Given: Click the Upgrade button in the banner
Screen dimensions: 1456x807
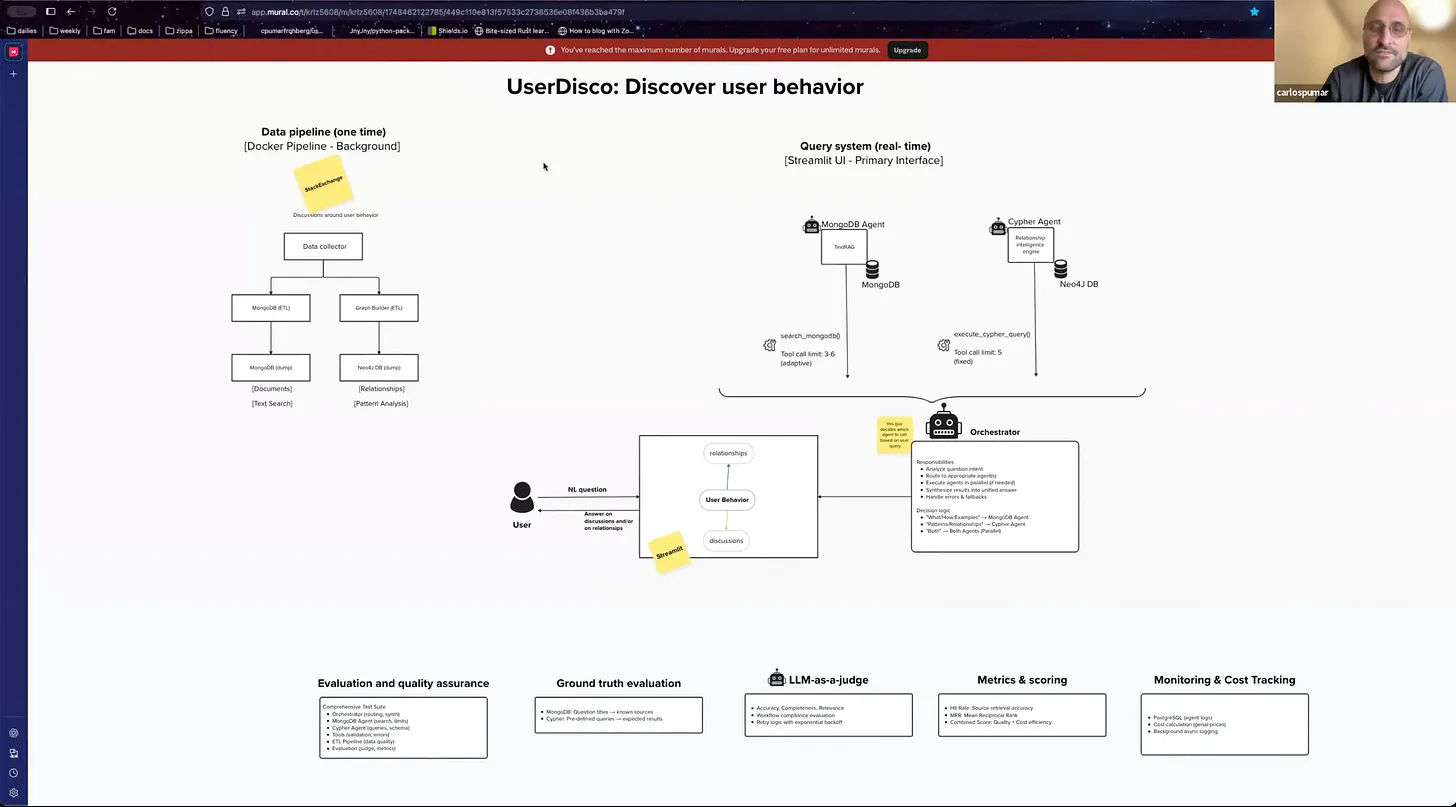Looking at the screenshot, I should click(x=906, y=50).
